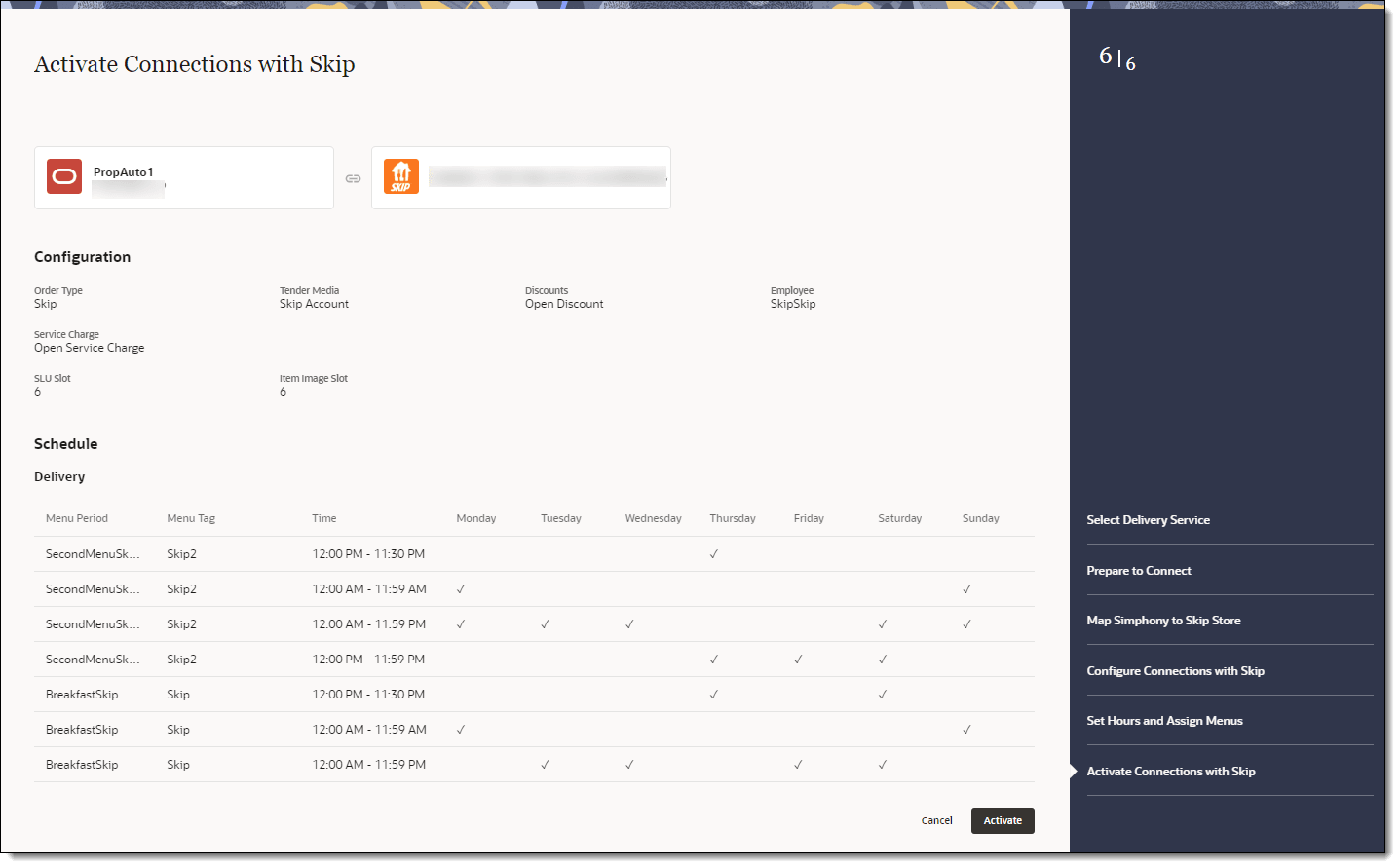Click the Schedule section heading
The width and height of the screenshot is (1400, 868).
[66, 444]
